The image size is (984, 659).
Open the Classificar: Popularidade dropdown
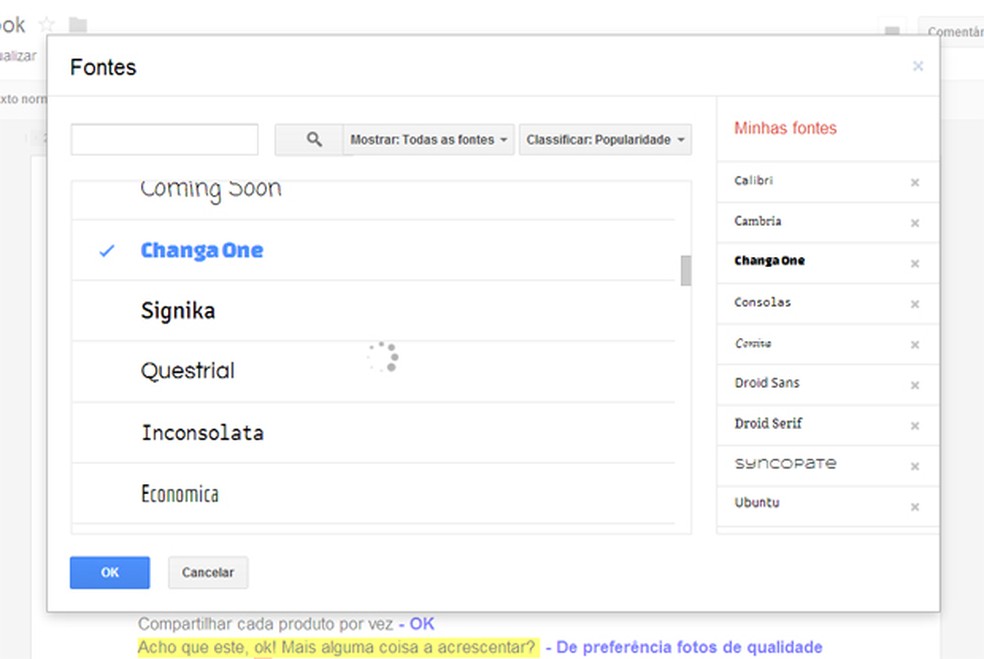pos(605,140)
